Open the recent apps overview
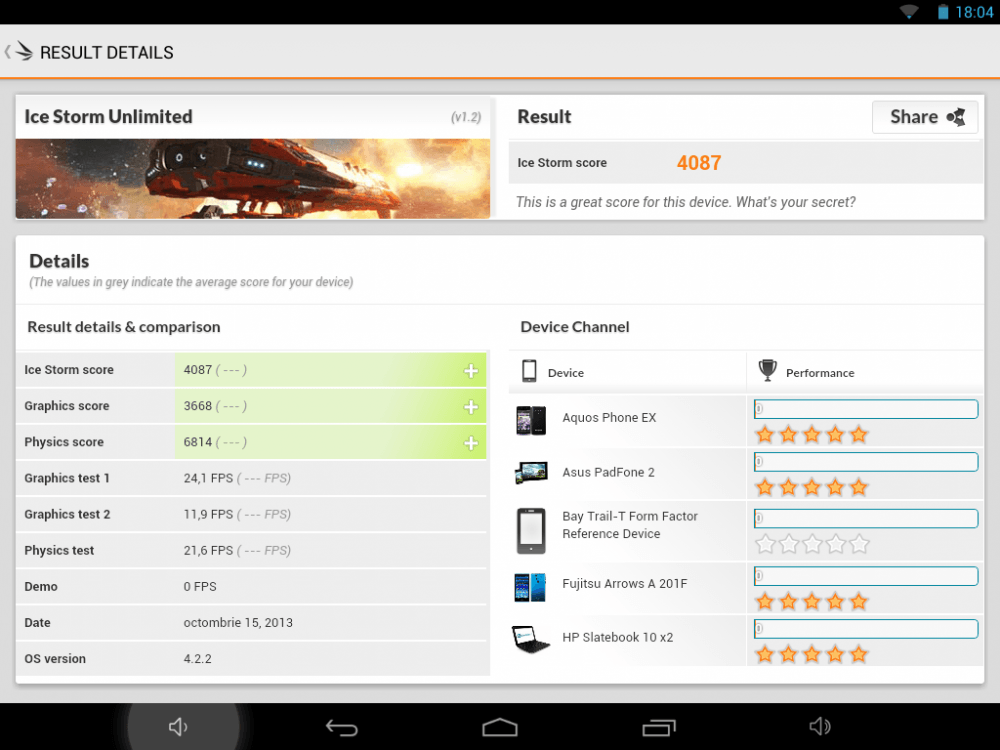This screenshot has height=750, width=1000. point(659,727)
